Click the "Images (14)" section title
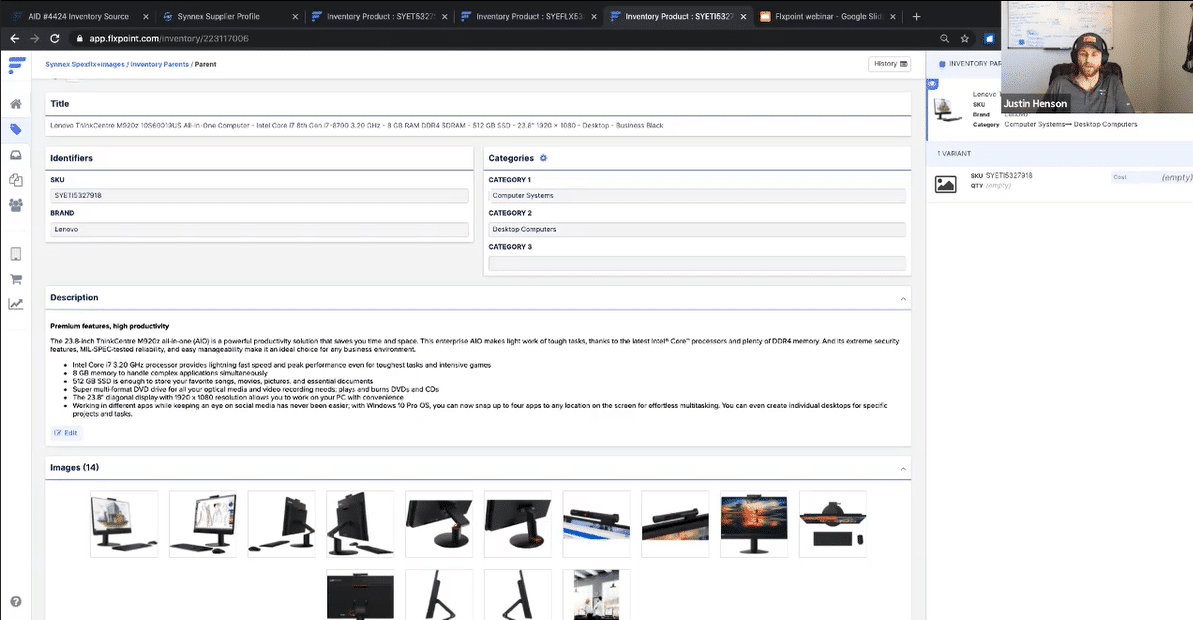 (75, 468)
